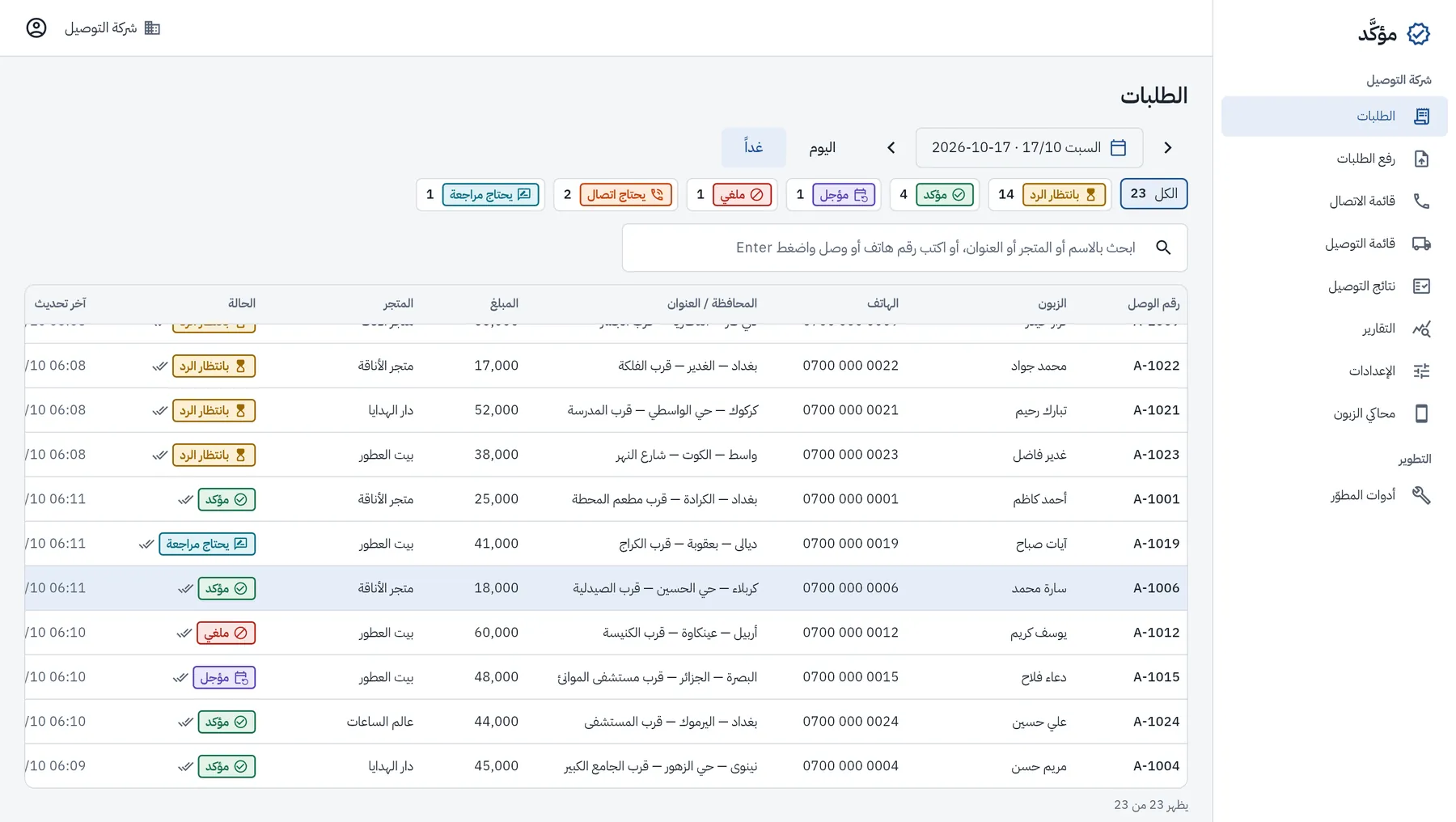1456x822 pixels.
Task: Click the يحتاج مراجعة badge in row A-1019
Action: (207, 544)
